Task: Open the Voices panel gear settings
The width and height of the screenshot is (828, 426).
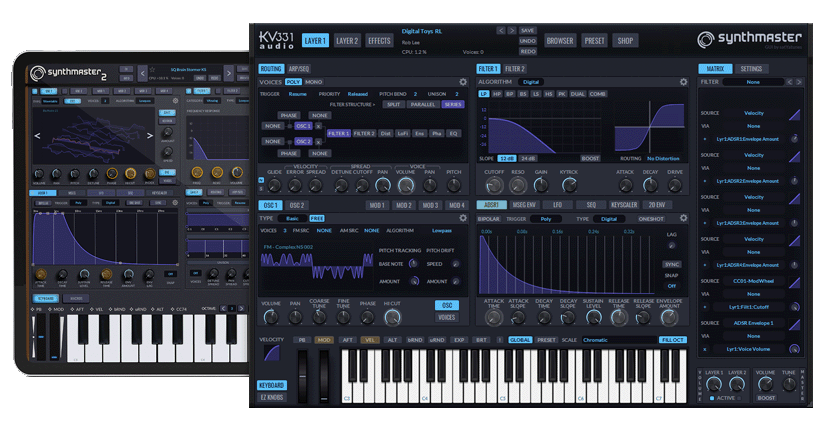Action: pos(463,82)
